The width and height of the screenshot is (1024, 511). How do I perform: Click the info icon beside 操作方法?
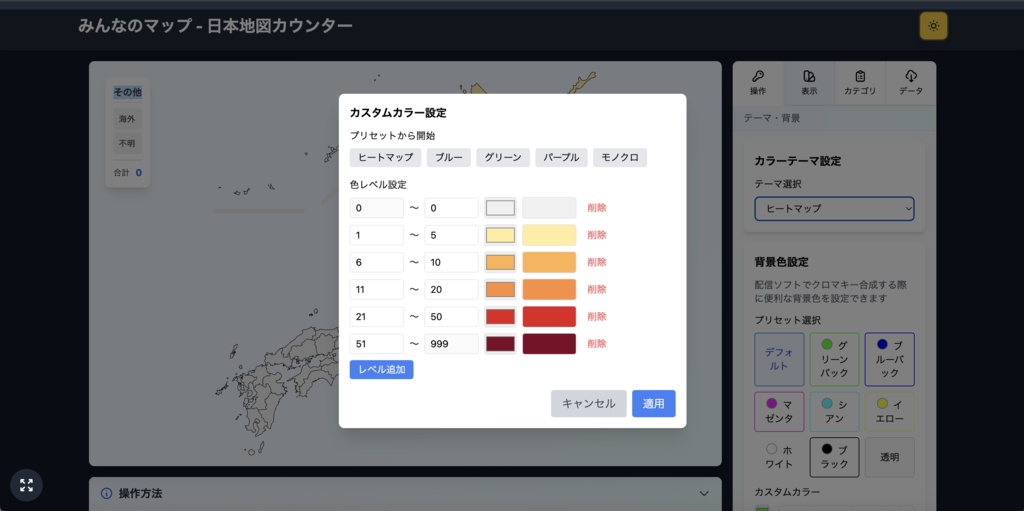point(106,493)
